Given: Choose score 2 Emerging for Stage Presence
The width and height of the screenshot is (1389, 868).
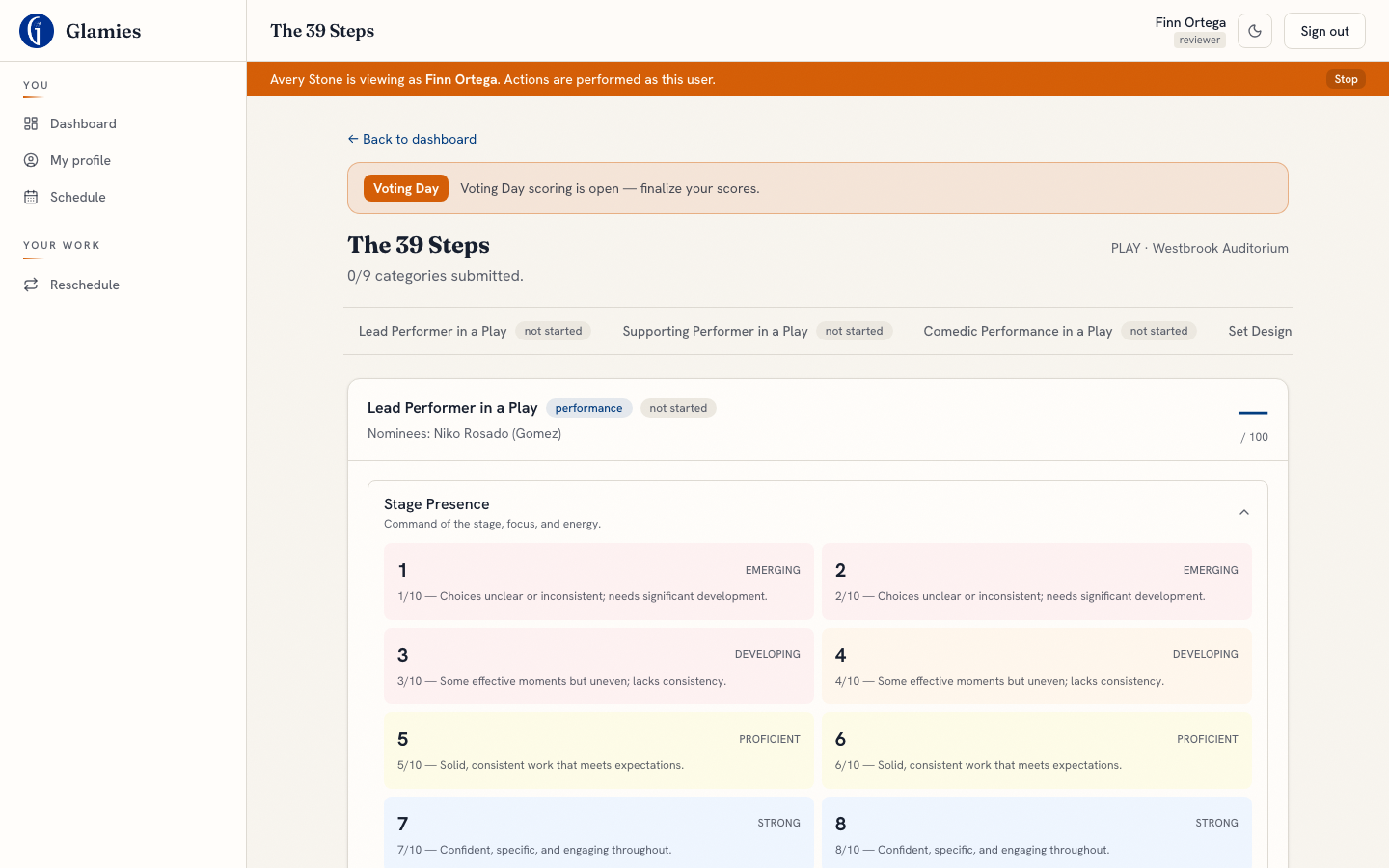Looking at the screenshot, I should (x=1037, y=582).
